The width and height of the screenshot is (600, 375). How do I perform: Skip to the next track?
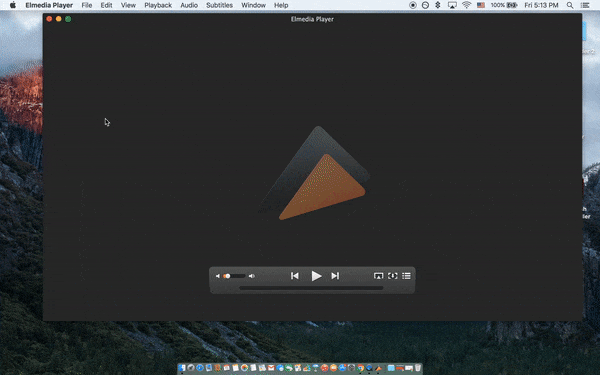335,276
